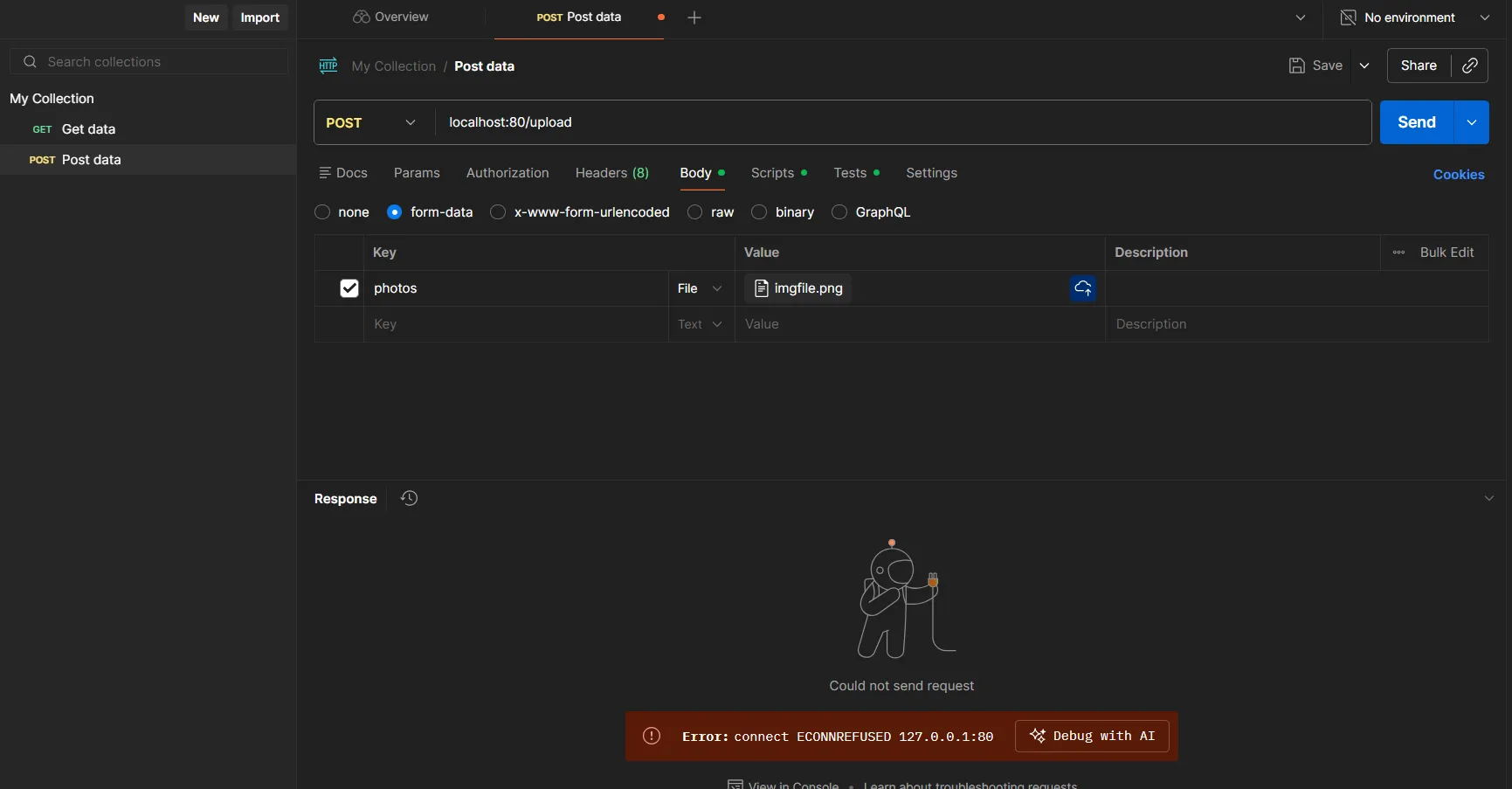Share the request
The width and height of the screenshot is (1512, 789).
pos(1419,66)
